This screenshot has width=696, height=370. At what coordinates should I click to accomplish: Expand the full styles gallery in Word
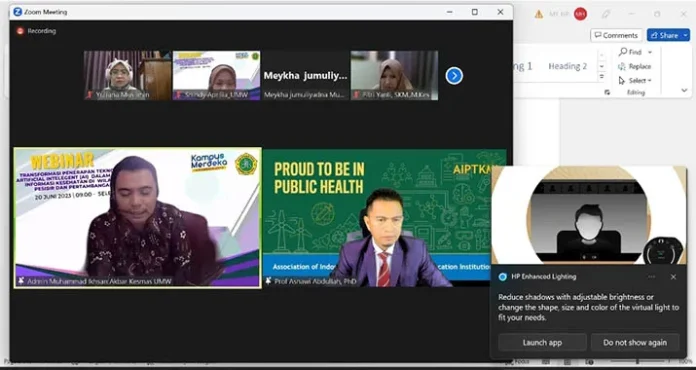pyautogui.click(x=602, y=76)
